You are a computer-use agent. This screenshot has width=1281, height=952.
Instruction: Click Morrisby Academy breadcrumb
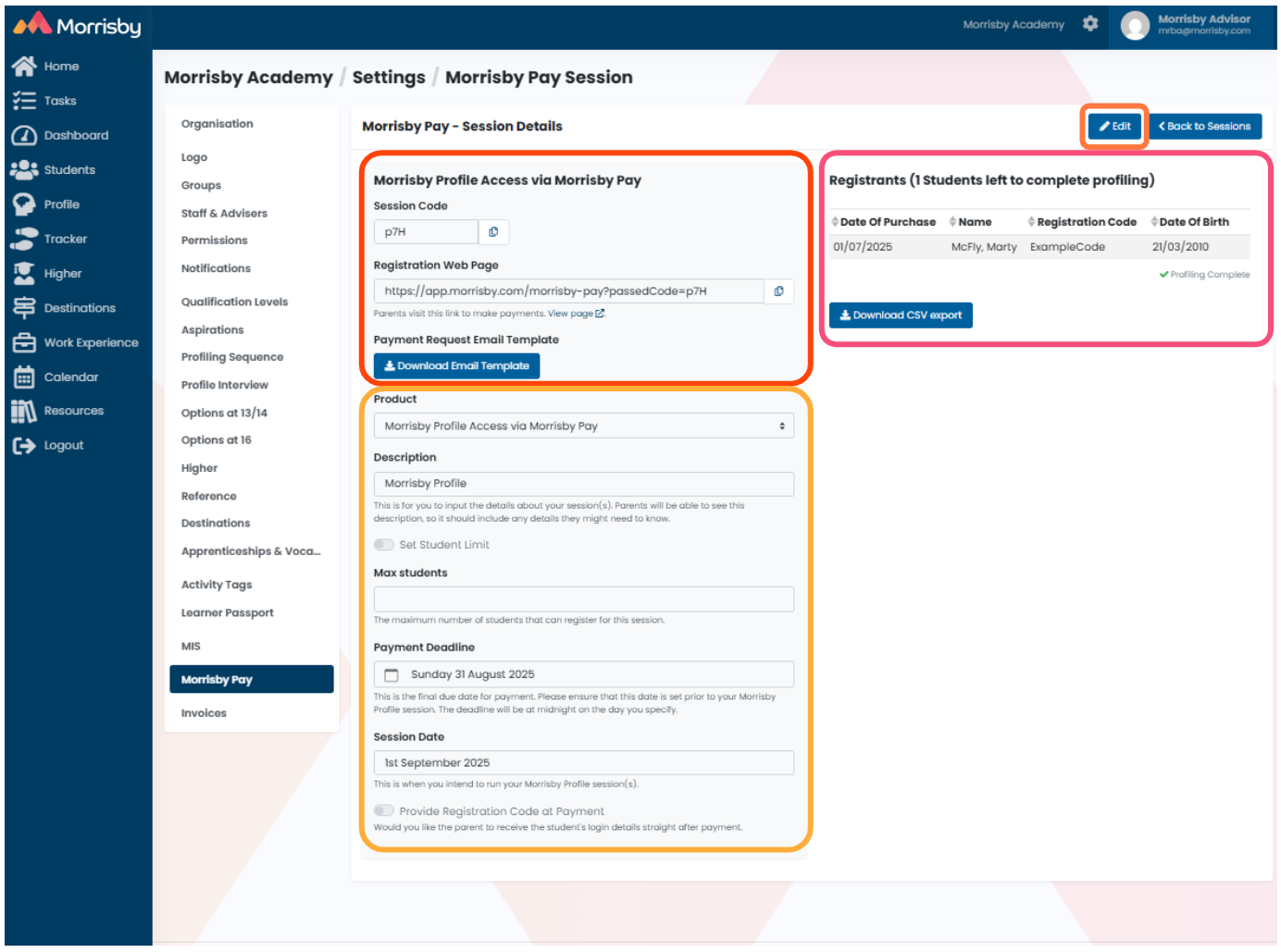tap(248, 78)
